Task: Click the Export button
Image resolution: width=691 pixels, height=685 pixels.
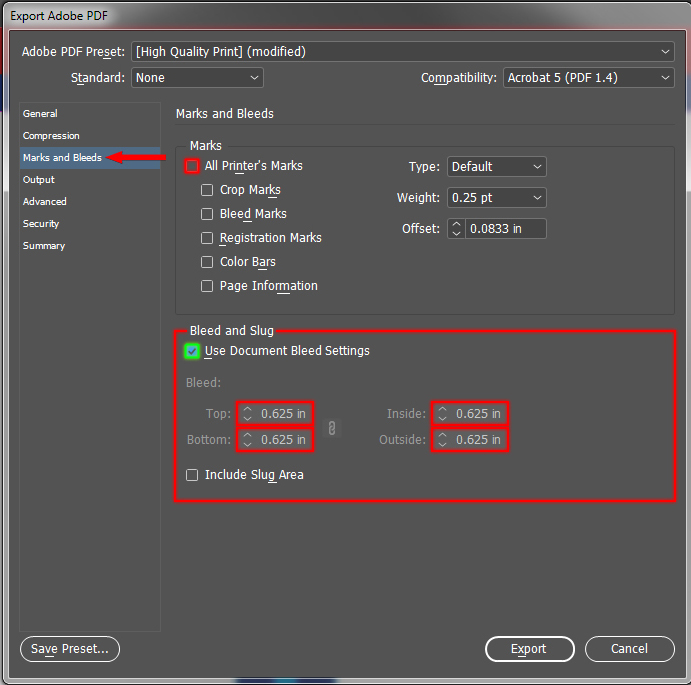Action: click(x=530, y=649)
